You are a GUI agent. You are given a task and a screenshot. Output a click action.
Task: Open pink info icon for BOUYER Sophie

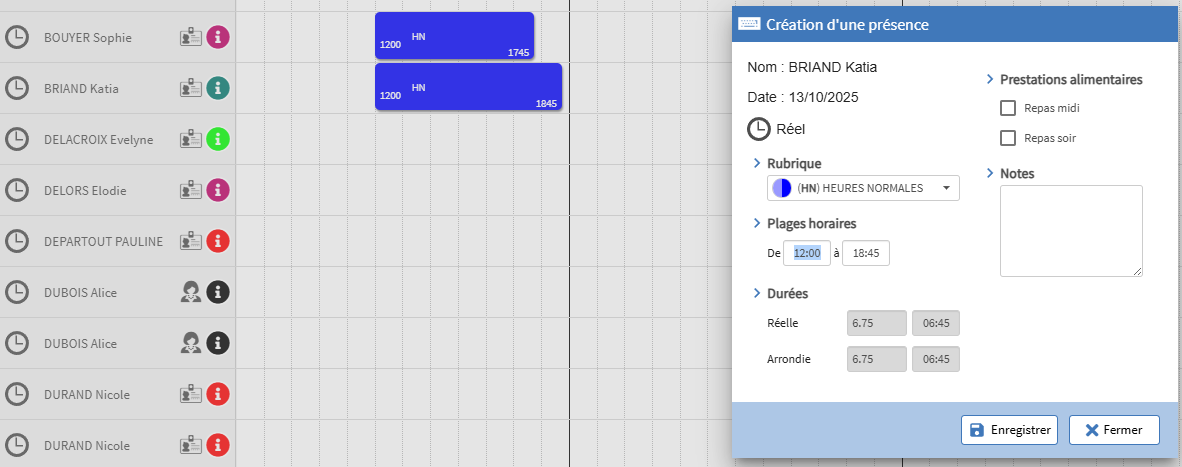218,38
